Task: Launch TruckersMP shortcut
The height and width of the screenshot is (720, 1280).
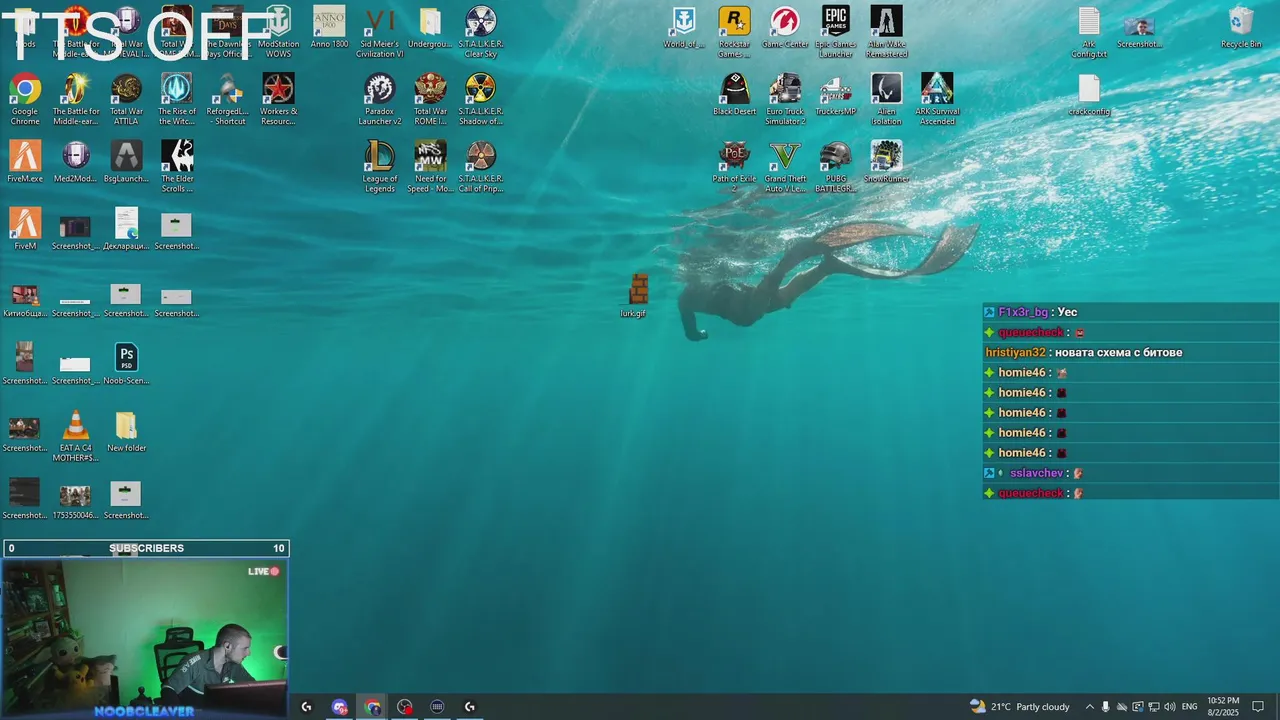Action: pos(836,94)
